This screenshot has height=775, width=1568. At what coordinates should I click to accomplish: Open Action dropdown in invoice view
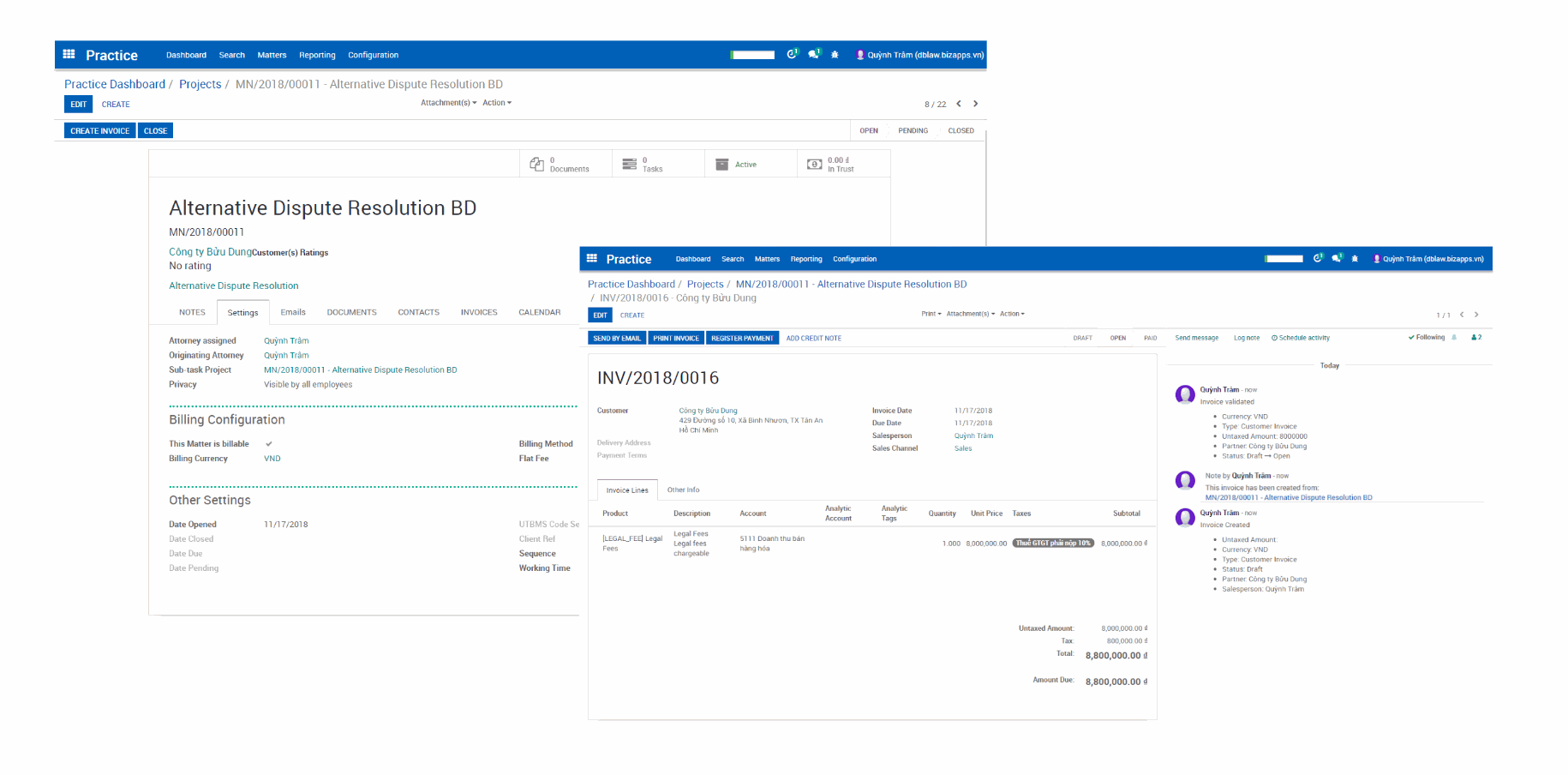pyautogui.click(x=1012, y=314)
